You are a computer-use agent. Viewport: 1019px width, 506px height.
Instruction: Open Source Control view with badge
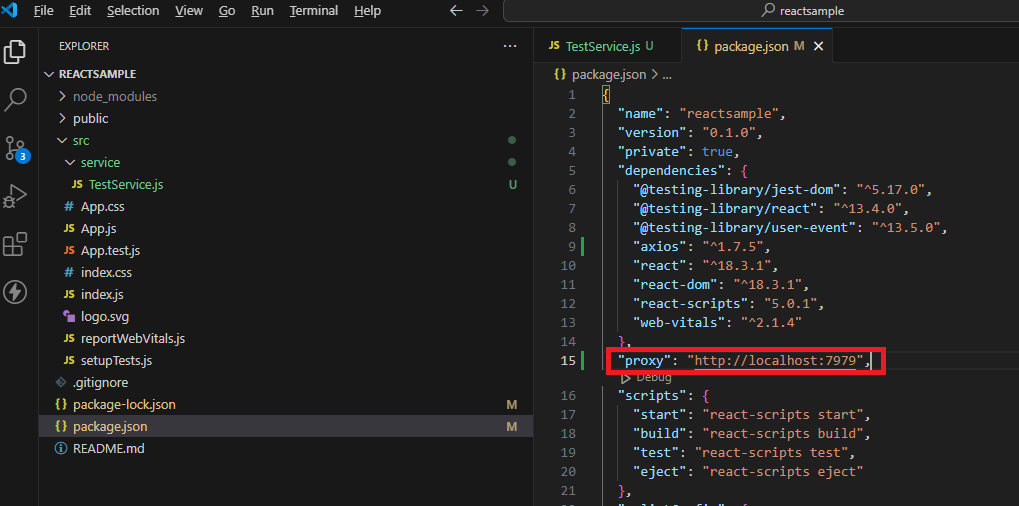tap(16, 148)
